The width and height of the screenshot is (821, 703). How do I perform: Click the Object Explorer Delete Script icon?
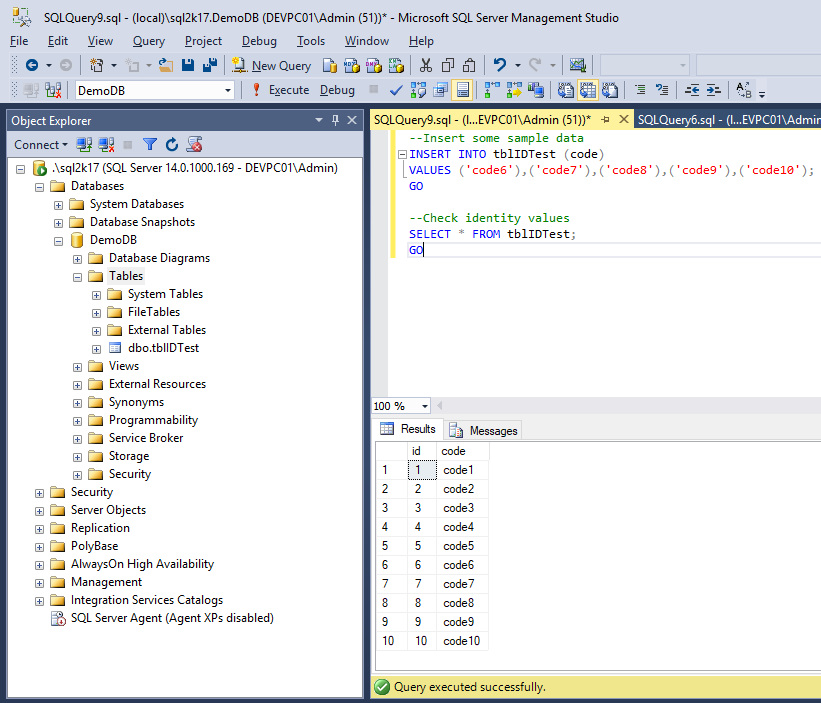point(194,144)
